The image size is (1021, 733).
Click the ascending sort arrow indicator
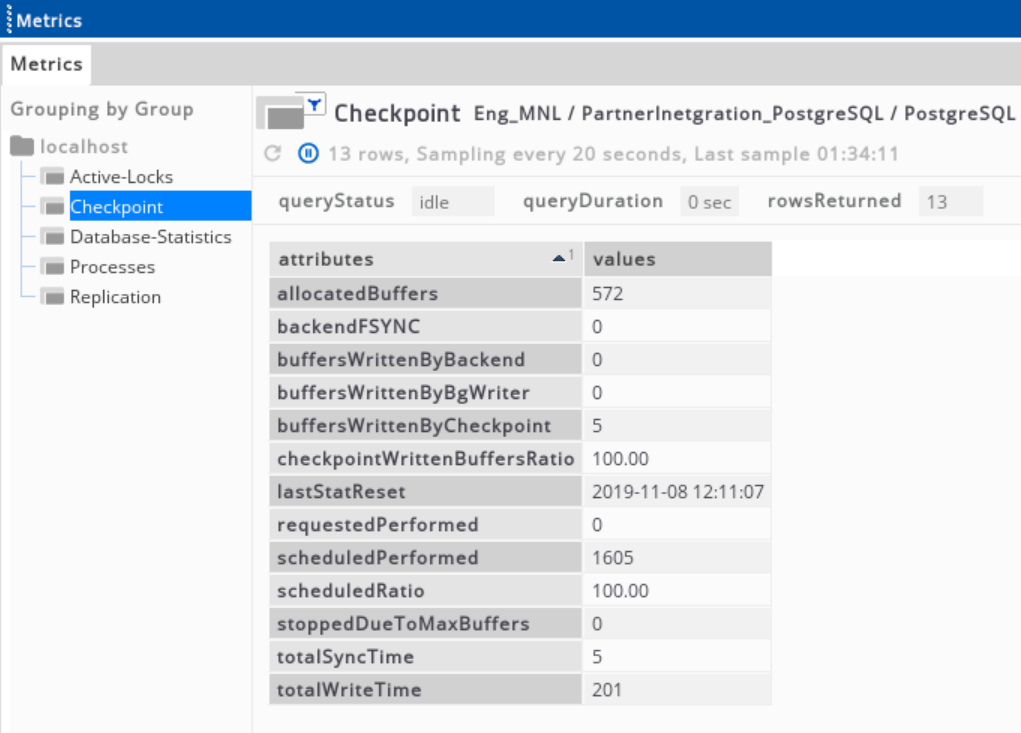tap(560, 258)
